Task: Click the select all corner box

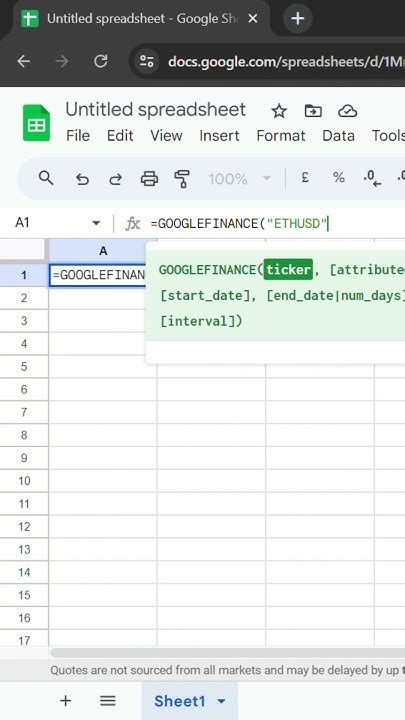Action: click(x=23, y=251)
